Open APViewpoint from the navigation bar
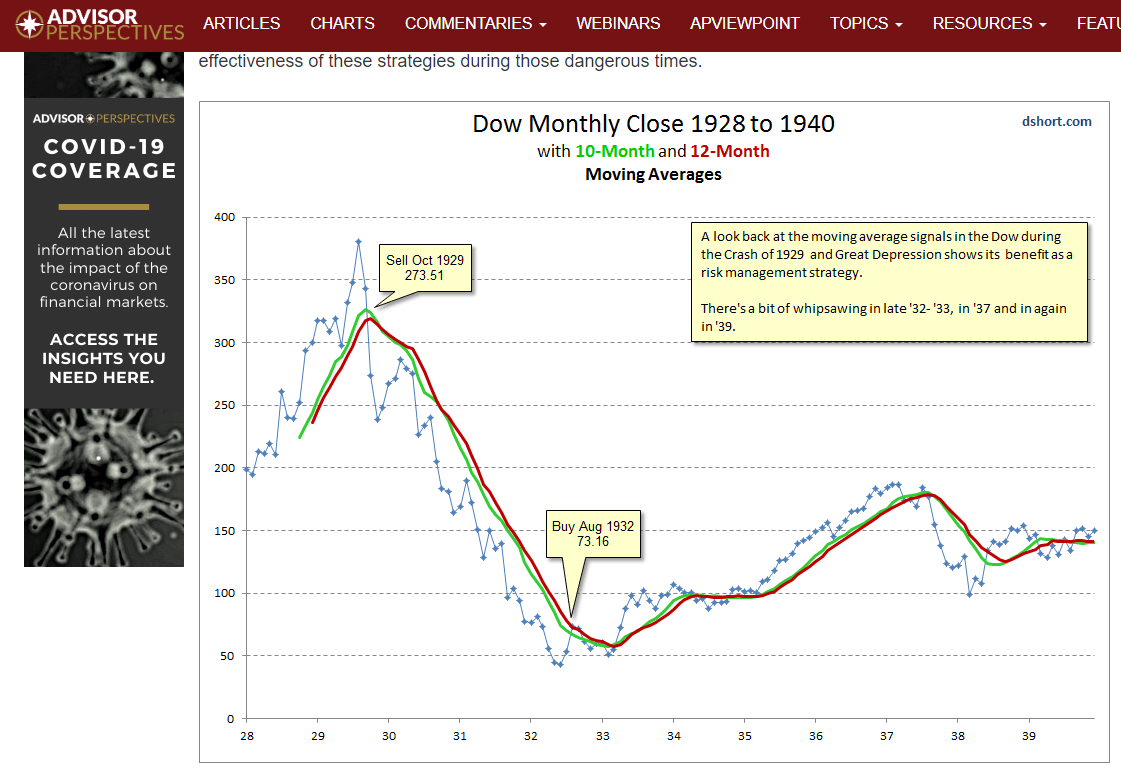 pos(745,23)
